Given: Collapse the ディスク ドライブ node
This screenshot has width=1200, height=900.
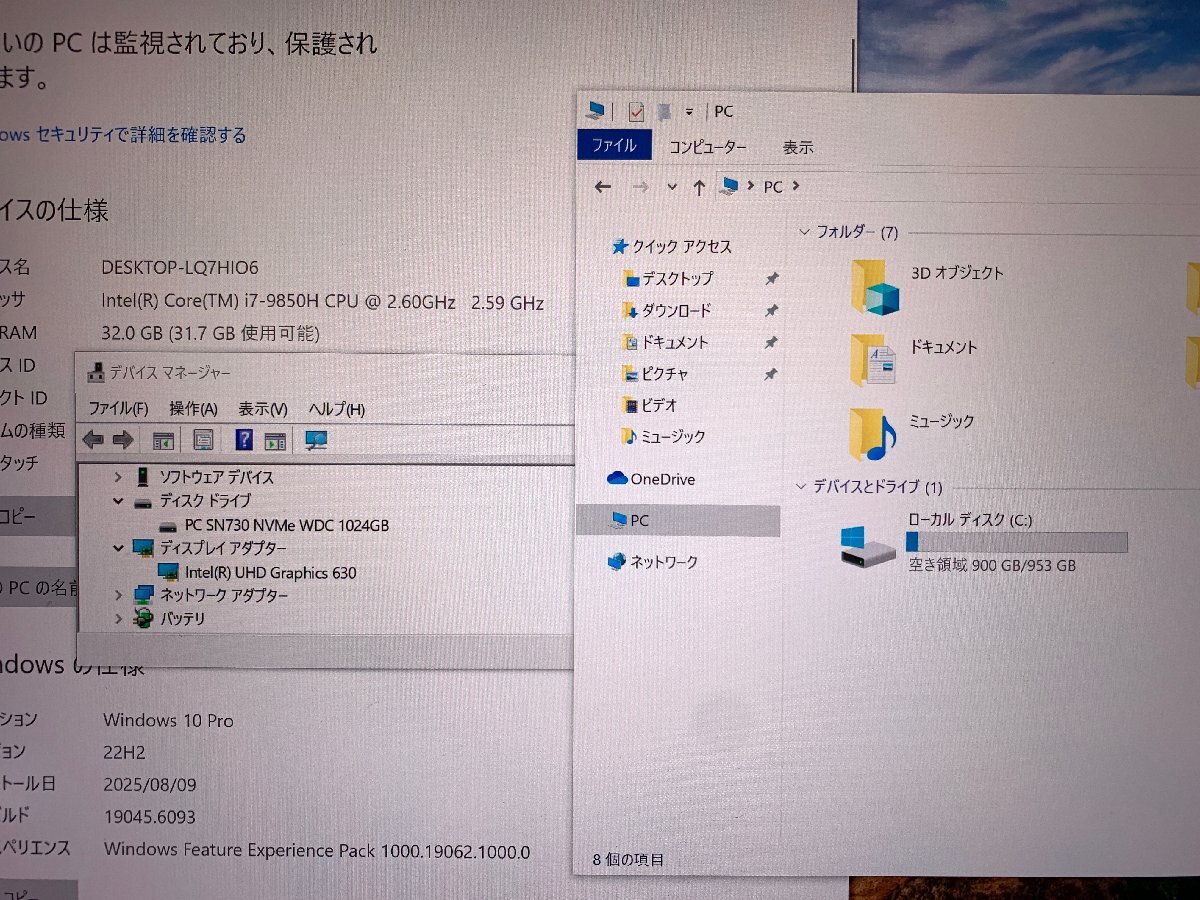Looking at the screenshot, I should click(x=118, y=501).
